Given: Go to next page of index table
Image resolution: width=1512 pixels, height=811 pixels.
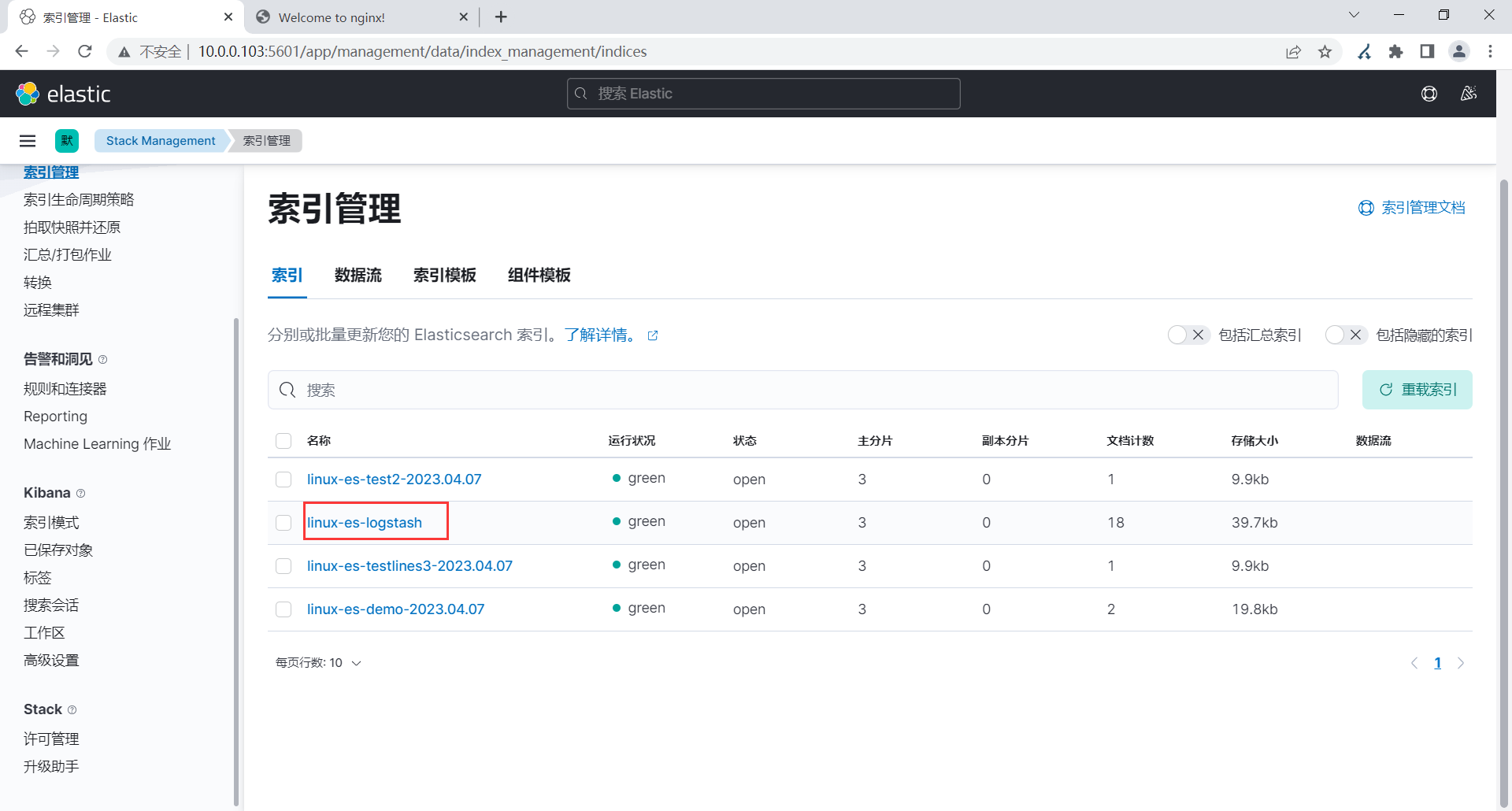Looking at the screenshot, I should click(1461, 663).
